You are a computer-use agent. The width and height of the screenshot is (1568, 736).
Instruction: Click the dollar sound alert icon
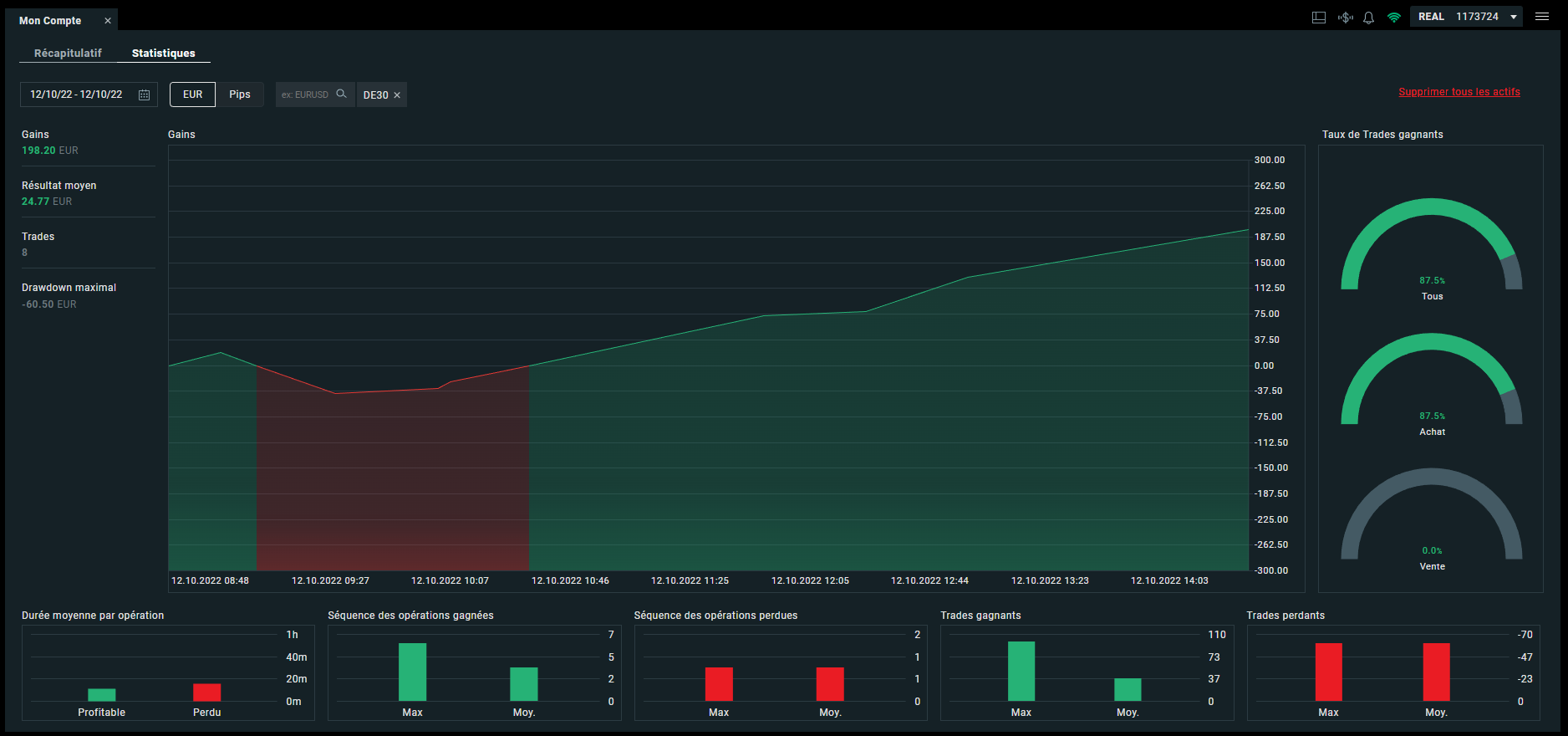tap(1345, 17)
